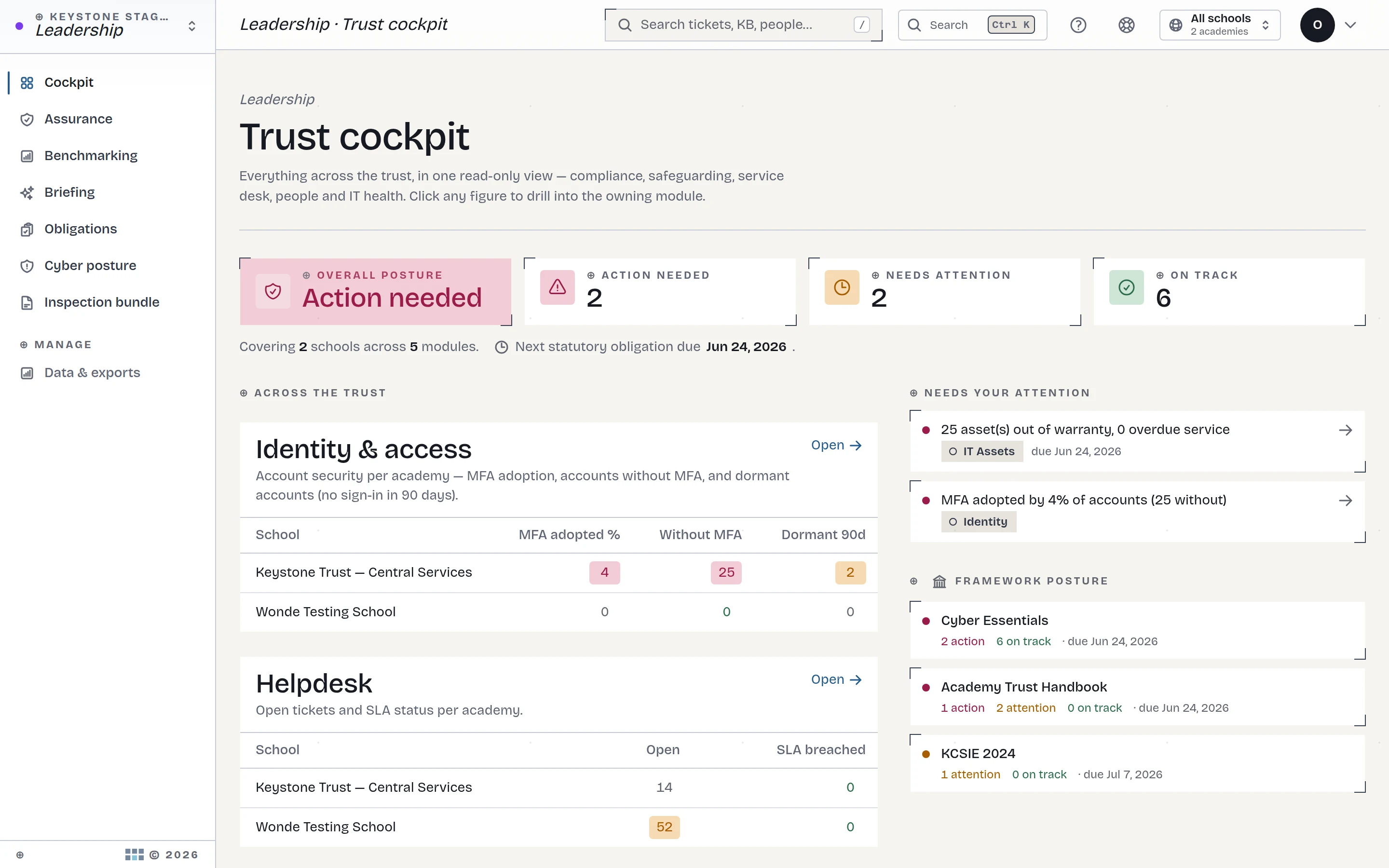Click the Action needed warning triangle icon
This screenshot has width=1389, height=868.
tap(558, 287)
